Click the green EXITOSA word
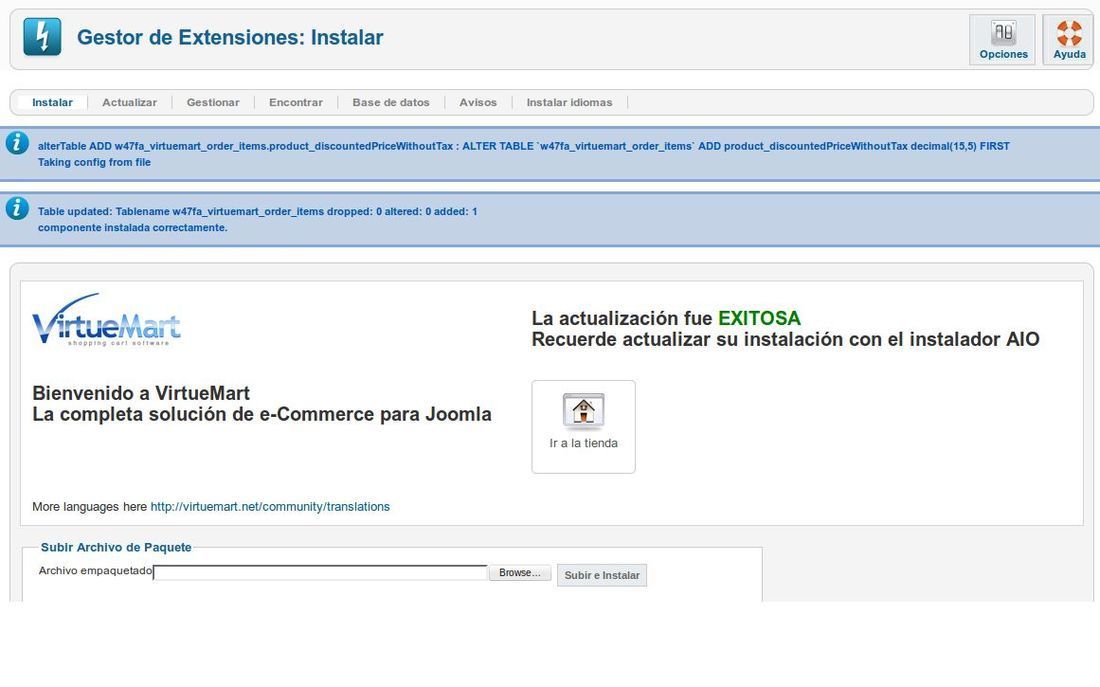Screen dimensions: 1100x687 [x=759, y=319]
